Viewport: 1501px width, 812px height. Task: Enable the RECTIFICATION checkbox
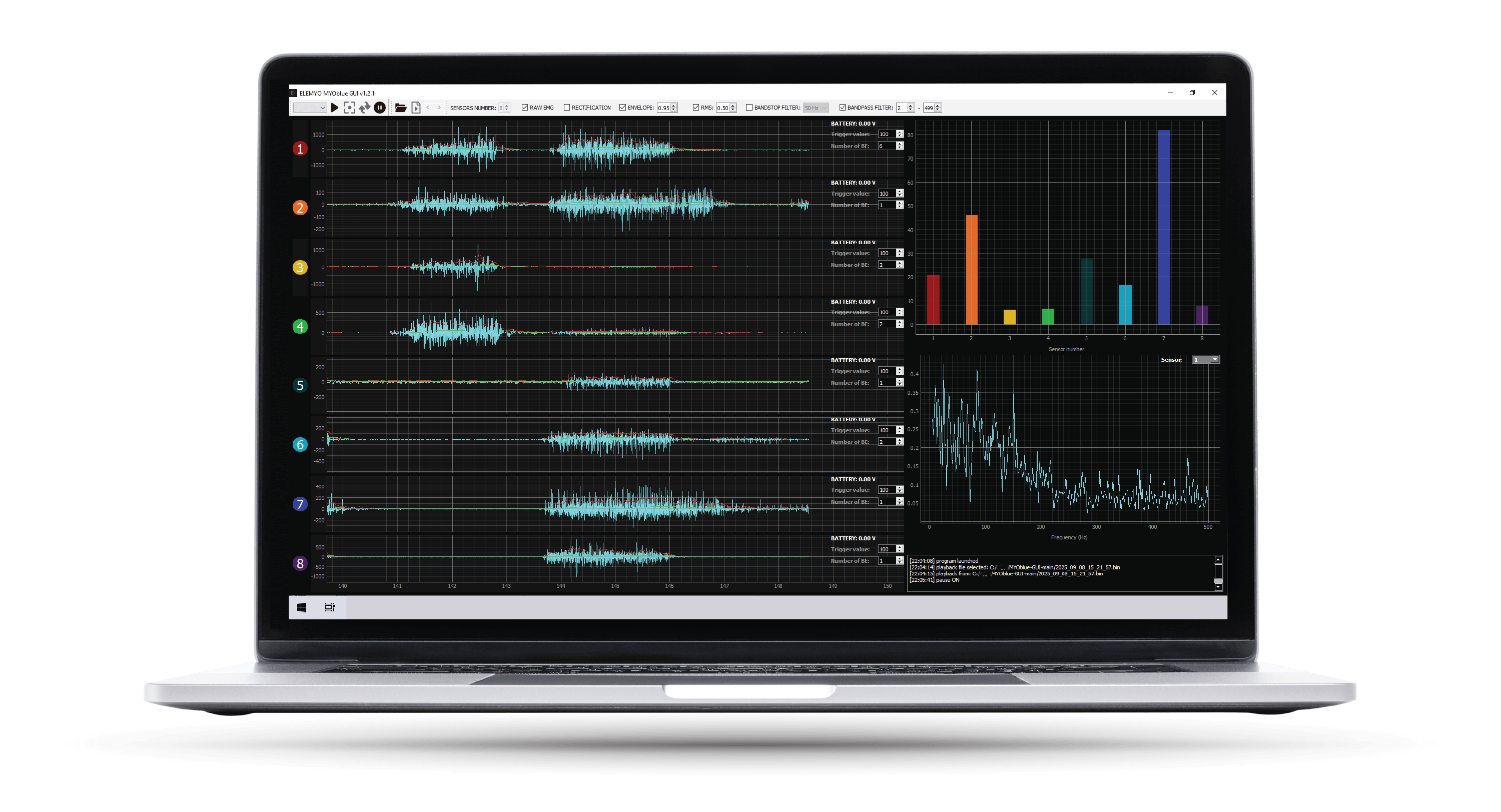(566, 108)
